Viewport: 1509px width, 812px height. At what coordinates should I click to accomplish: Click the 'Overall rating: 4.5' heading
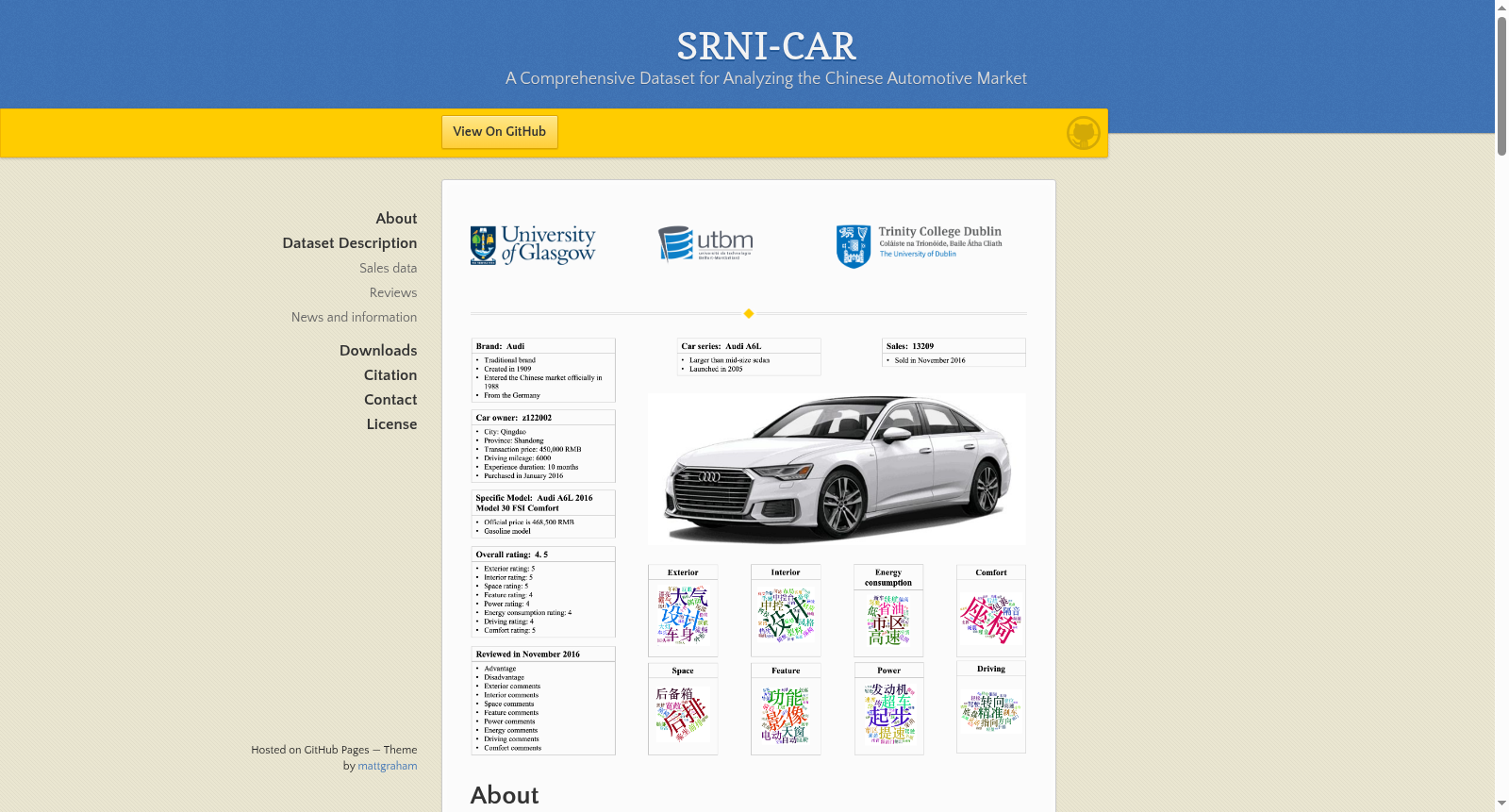(512, 555)
